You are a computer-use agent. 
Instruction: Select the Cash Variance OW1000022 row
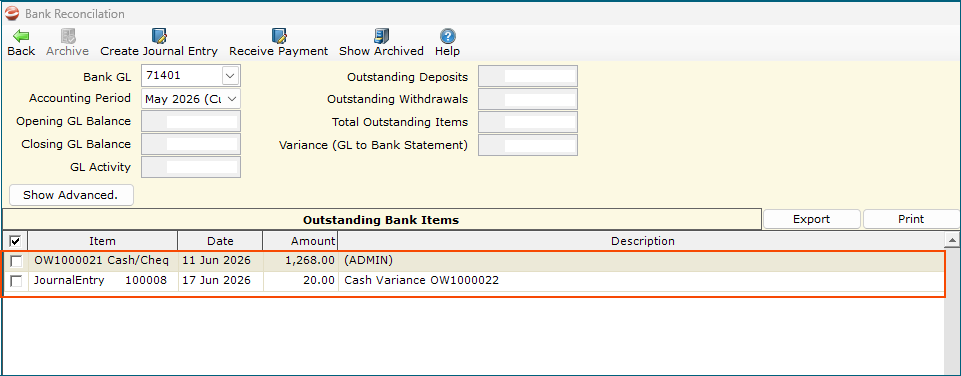click(474, 281)
